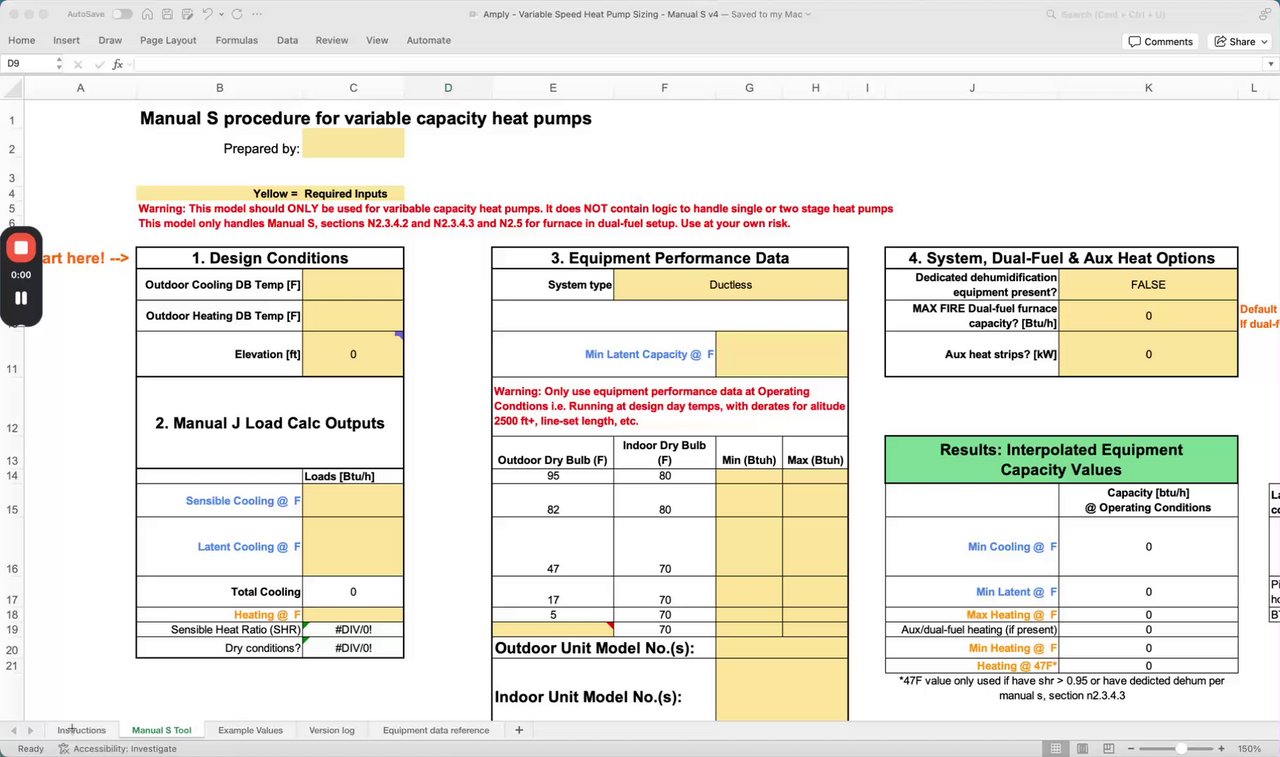Open the View ribbon tab
Image resolution: width=1280 pixels, height=757 pixels.
point(377,40)
